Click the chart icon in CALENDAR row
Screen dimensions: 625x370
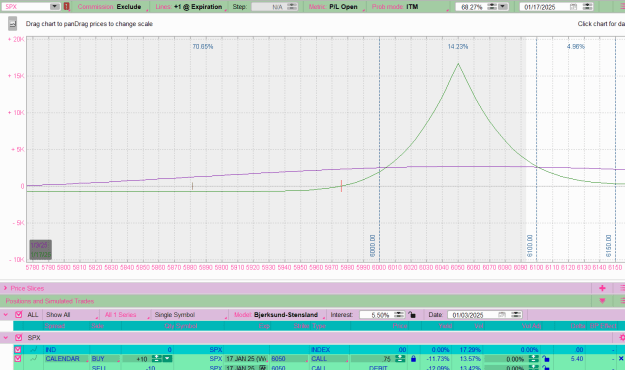pyautogui.click(x=33, y=358)
